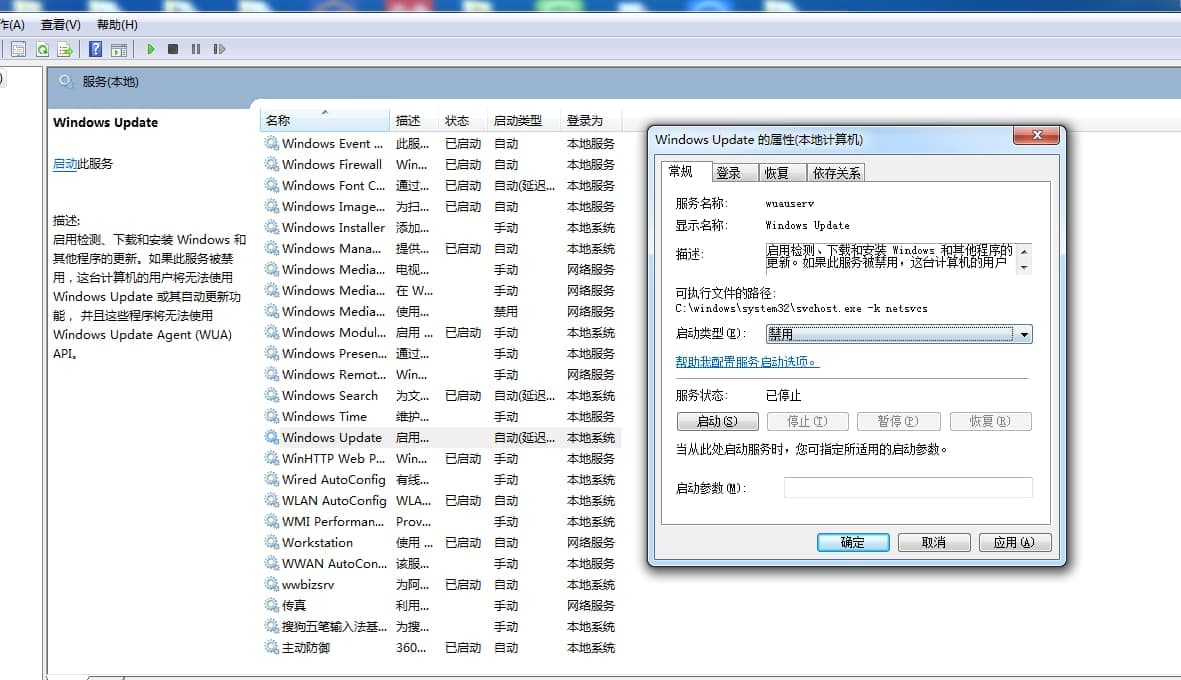Viewport: 1181px width, 680px height.
Task: Select the Windows Mana... service name
Action: (x=331, y=249)
